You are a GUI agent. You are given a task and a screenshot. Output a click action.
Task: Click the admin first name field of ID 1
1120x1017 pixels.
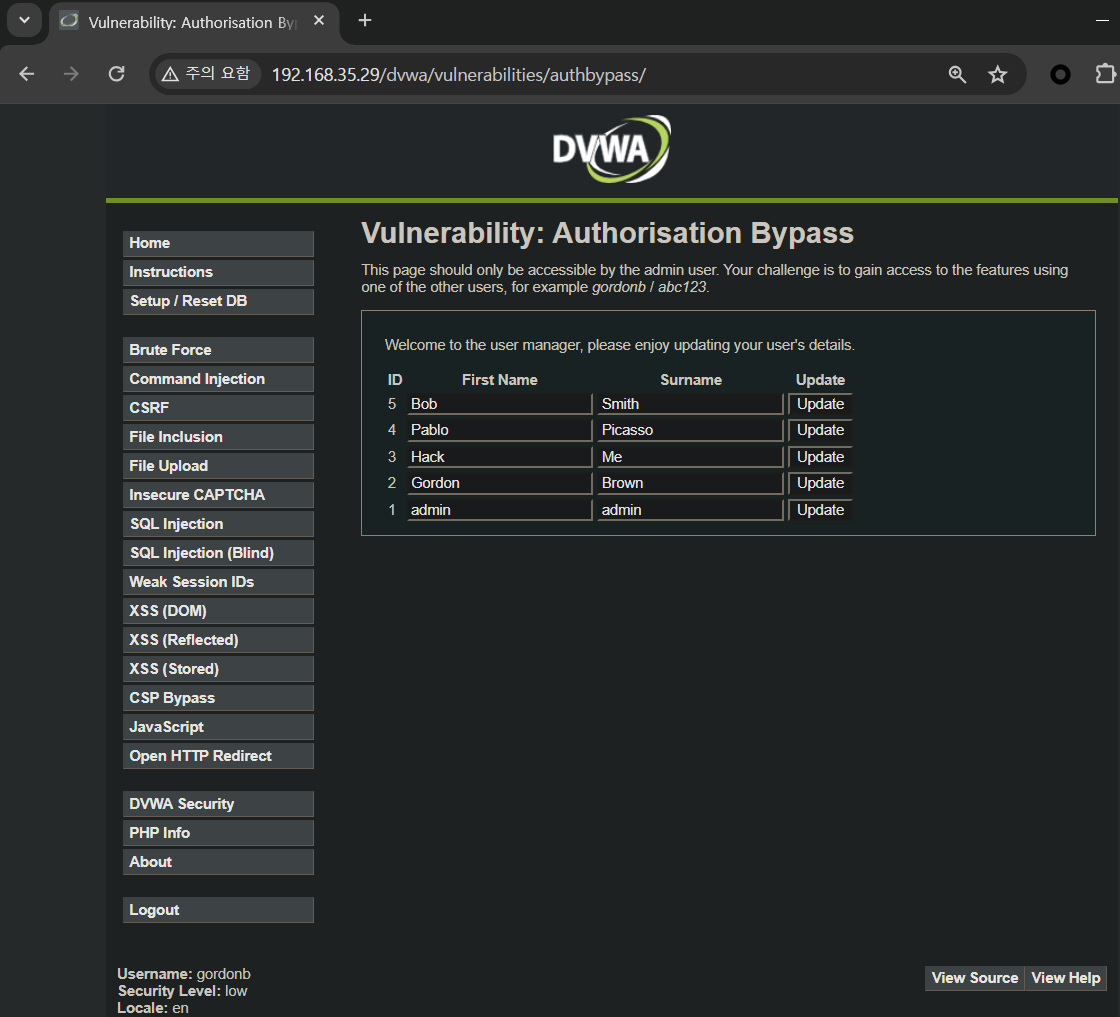499,510
